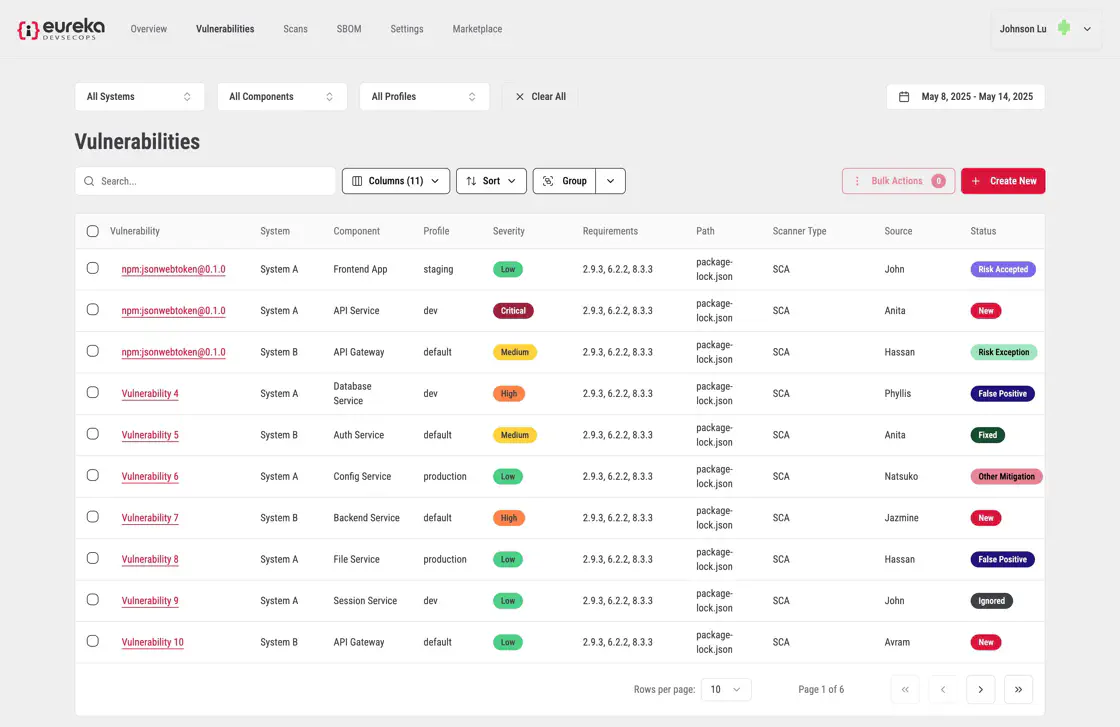This screenshot has height=727, width=1120.
Task: Open the Scans navigation tab
Action: click(295, 29)
